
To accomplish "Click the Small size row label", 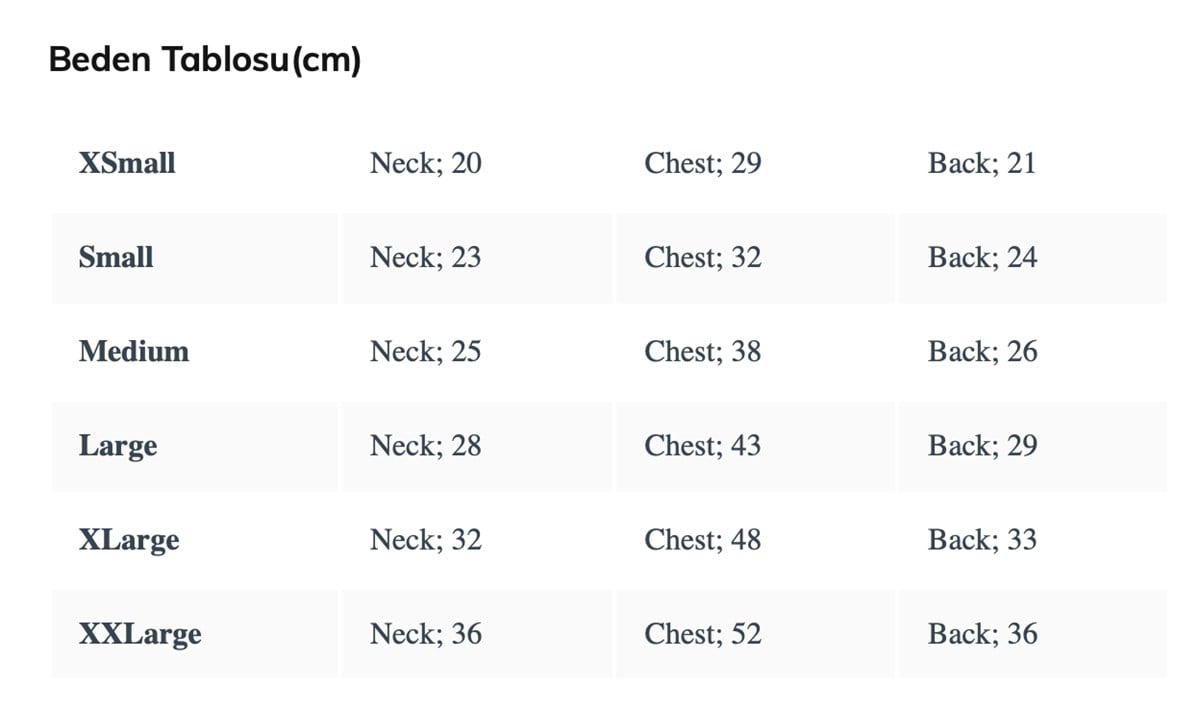I will coord(116,257).
